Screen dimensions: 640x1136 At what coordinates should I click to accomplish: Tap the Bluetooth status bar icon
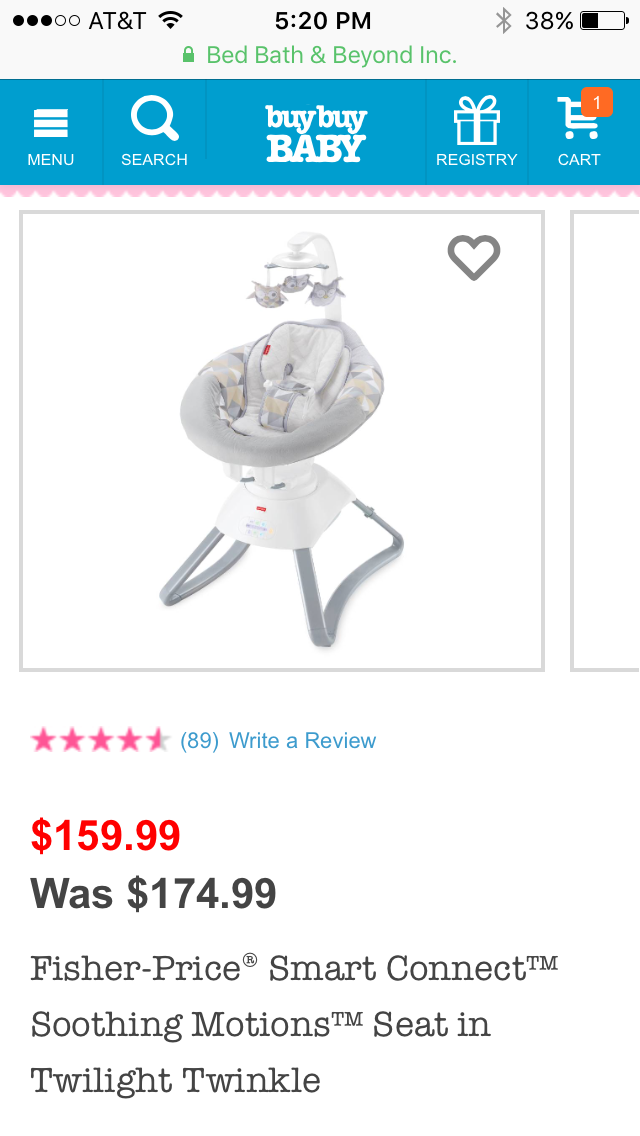tap(503, 20)
